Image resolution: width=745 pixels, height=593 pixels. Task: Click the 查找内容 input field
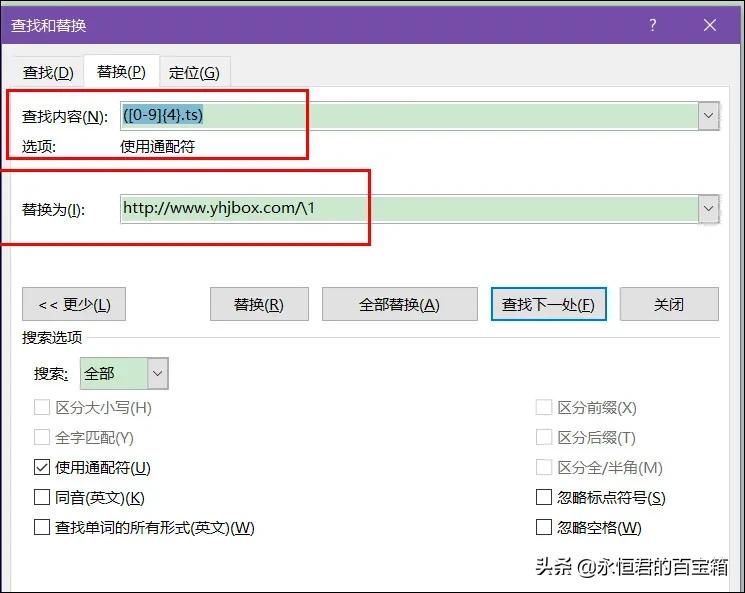[x=409, y=115]
